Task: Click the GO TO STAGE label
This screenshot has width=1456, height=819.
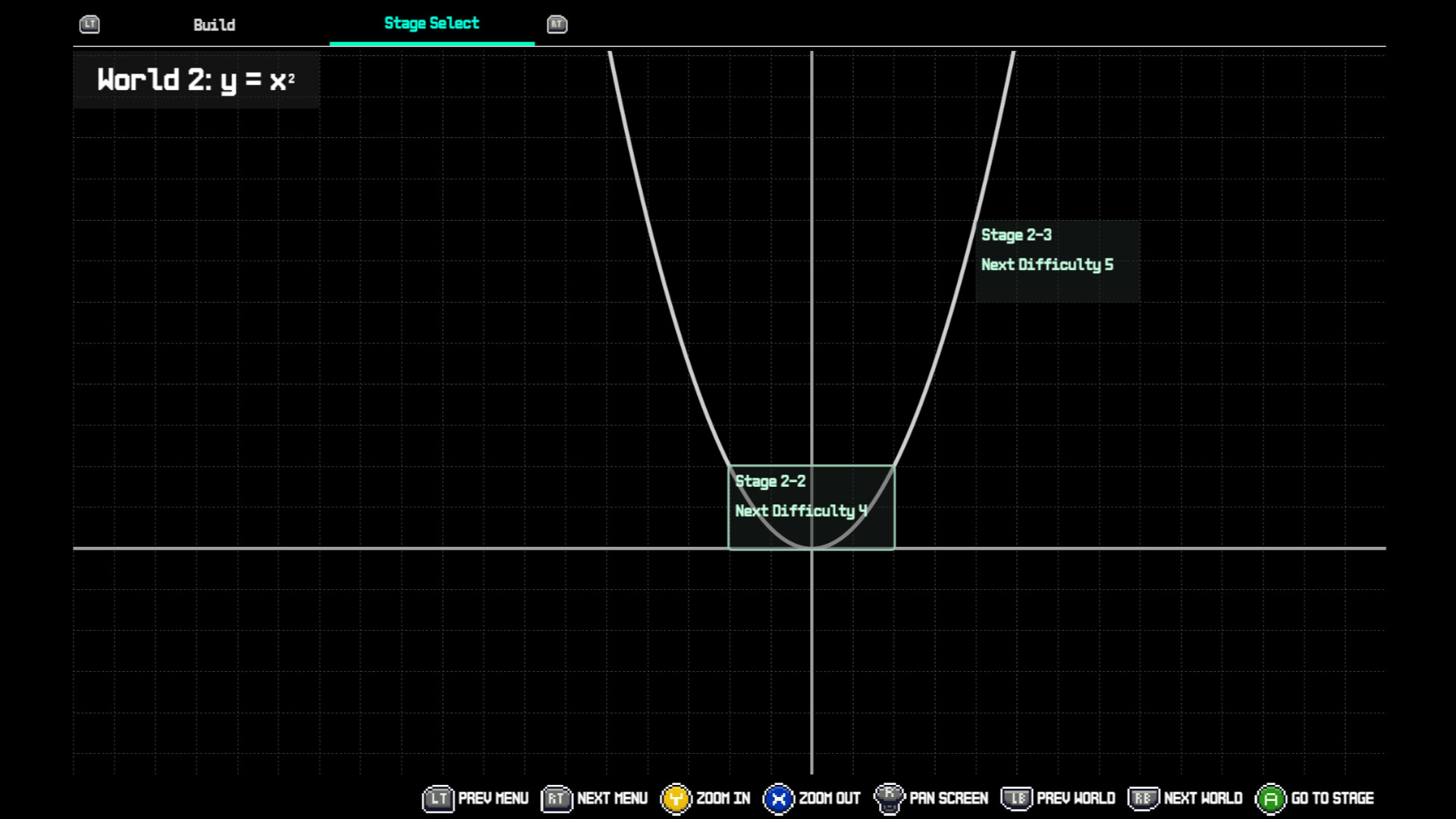Action: coord(1332,799)
